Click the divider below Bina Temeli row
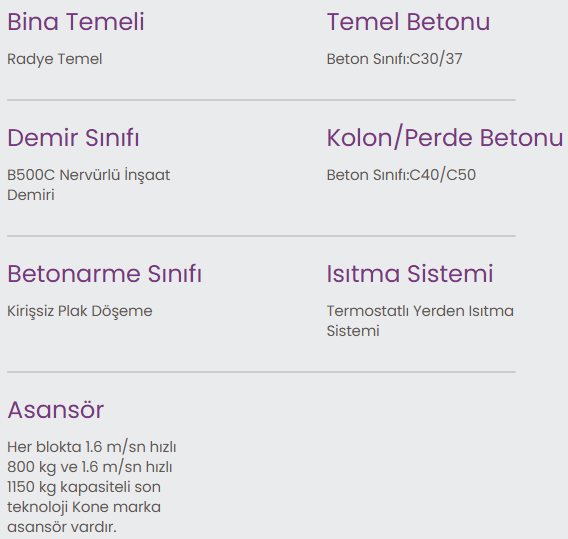 [x=261, y=100]
